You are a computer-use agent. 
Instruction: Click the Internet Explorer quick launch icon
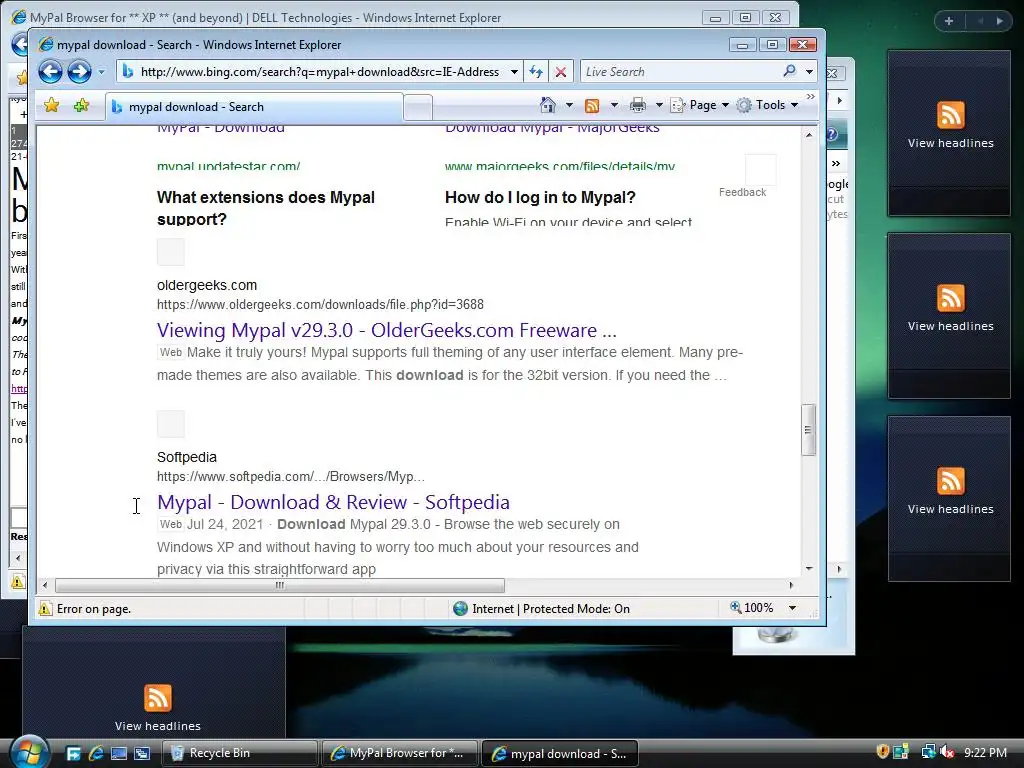96,753
